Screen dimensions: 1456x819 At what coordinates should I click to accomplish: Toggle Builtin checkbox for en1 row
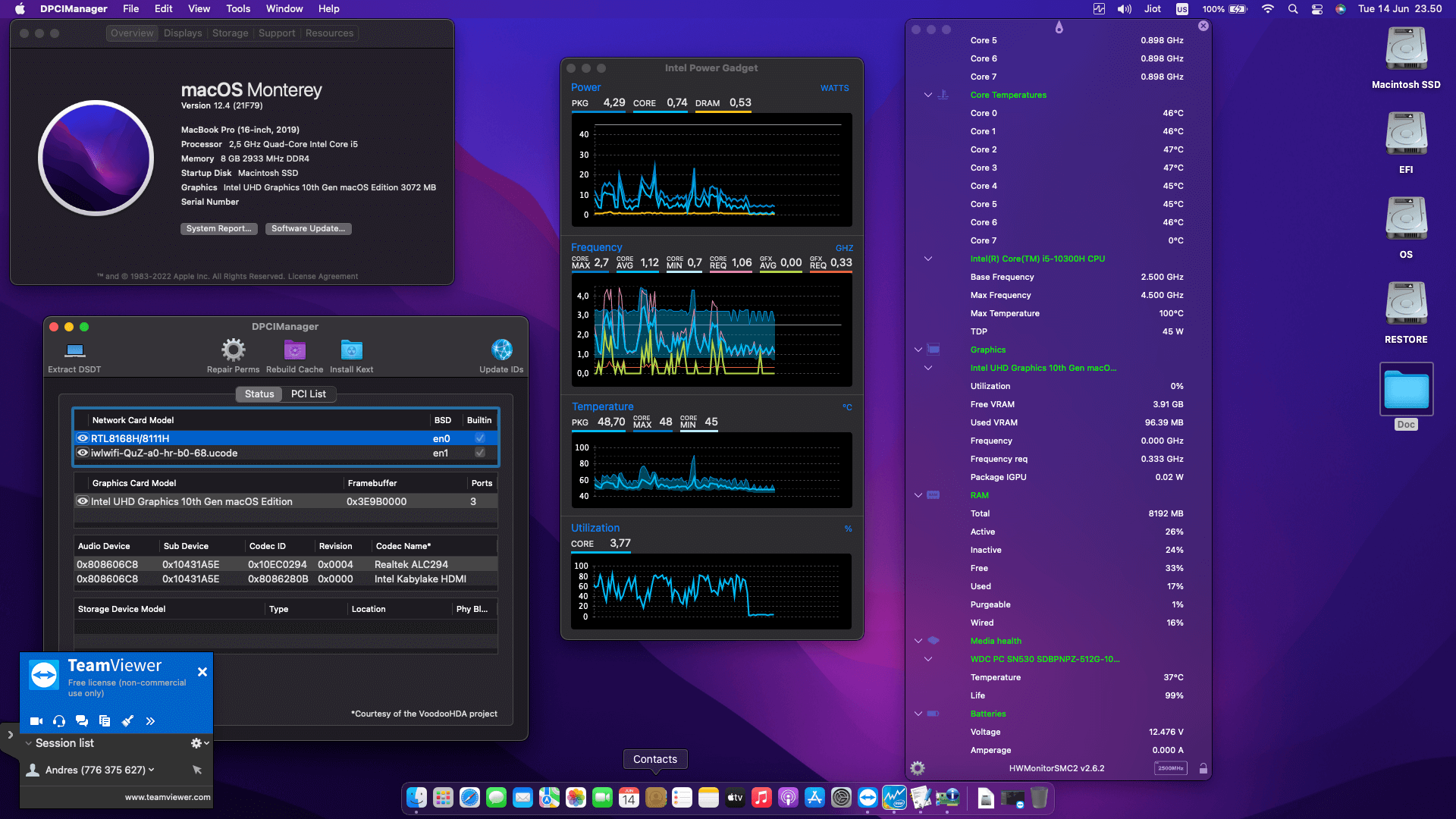(480, 453)
